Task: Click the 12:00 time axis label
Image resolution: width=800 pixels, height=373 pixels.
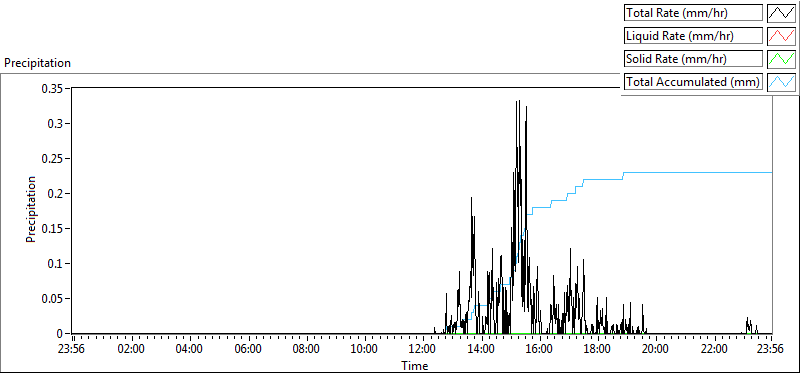Action: coord(423,350)
